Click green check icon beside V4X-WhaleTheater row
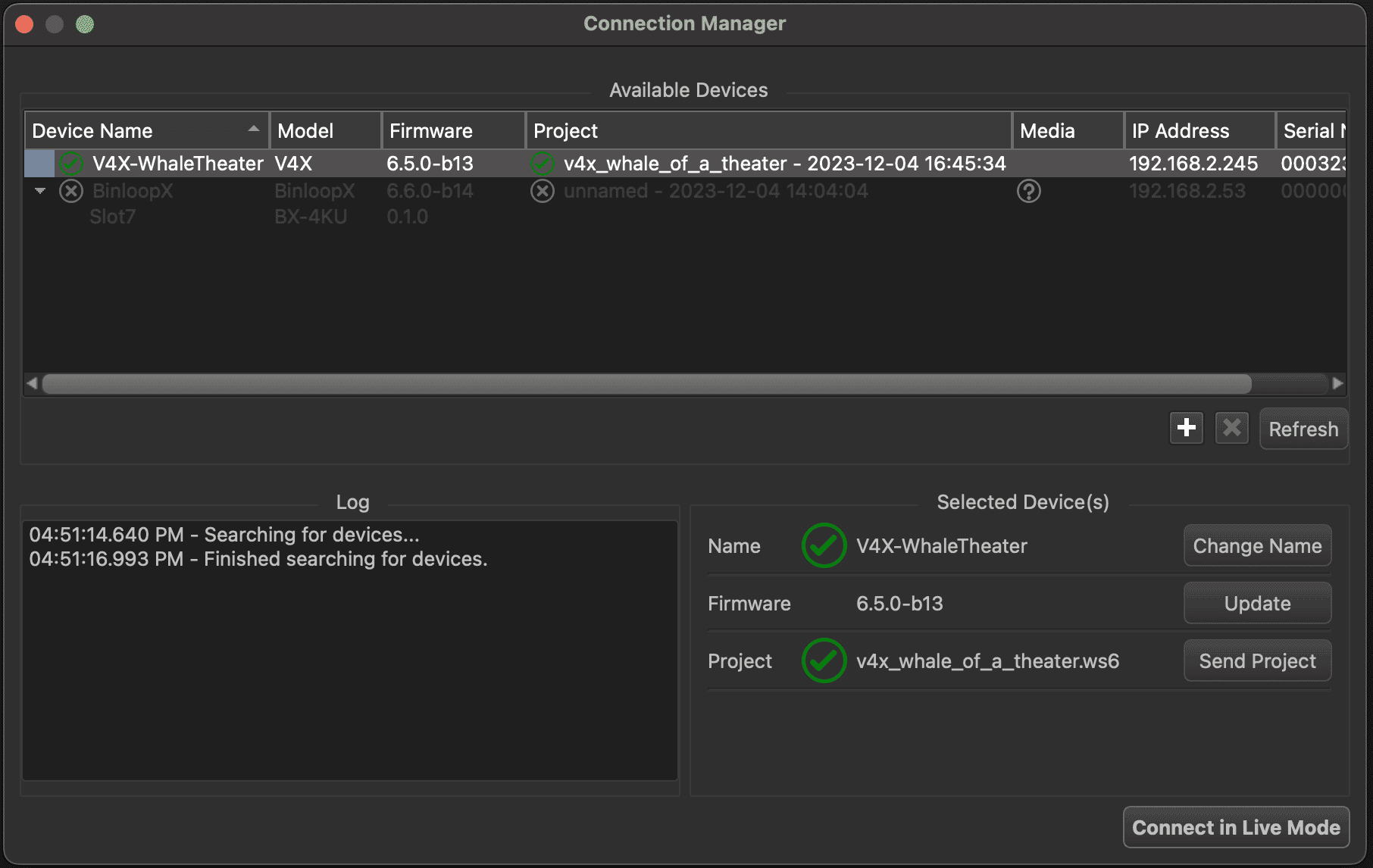Image resolution: width=1373 pixels, height=868 pixels. 71,163
